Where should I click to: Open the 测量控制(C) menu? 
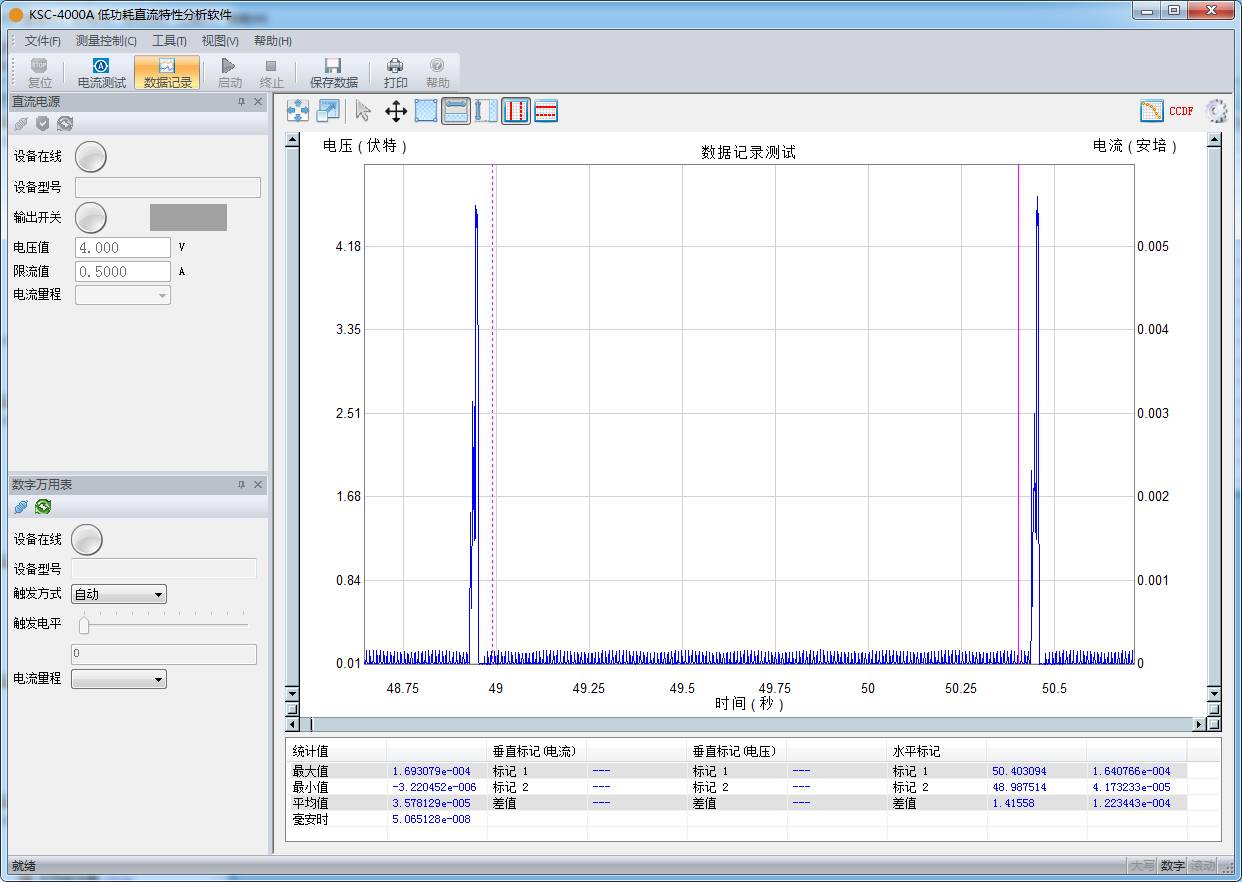click(x=106, y=41)
